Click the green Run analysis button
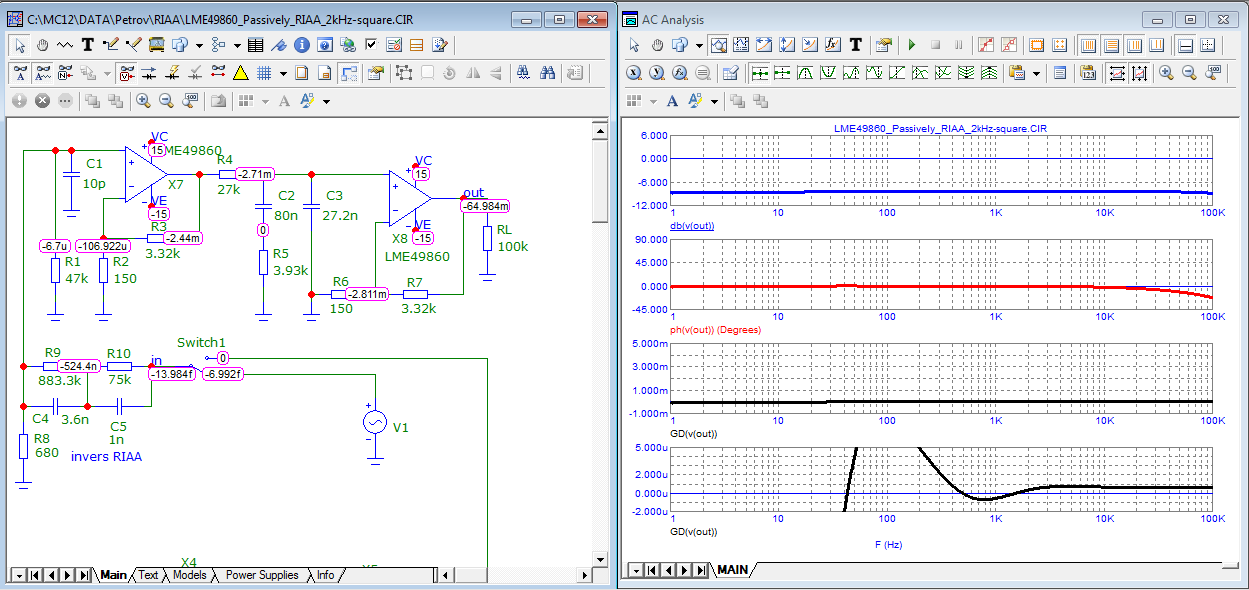Image resolution: width=1249 pixels, height=590 pixels. click(911, 45)
